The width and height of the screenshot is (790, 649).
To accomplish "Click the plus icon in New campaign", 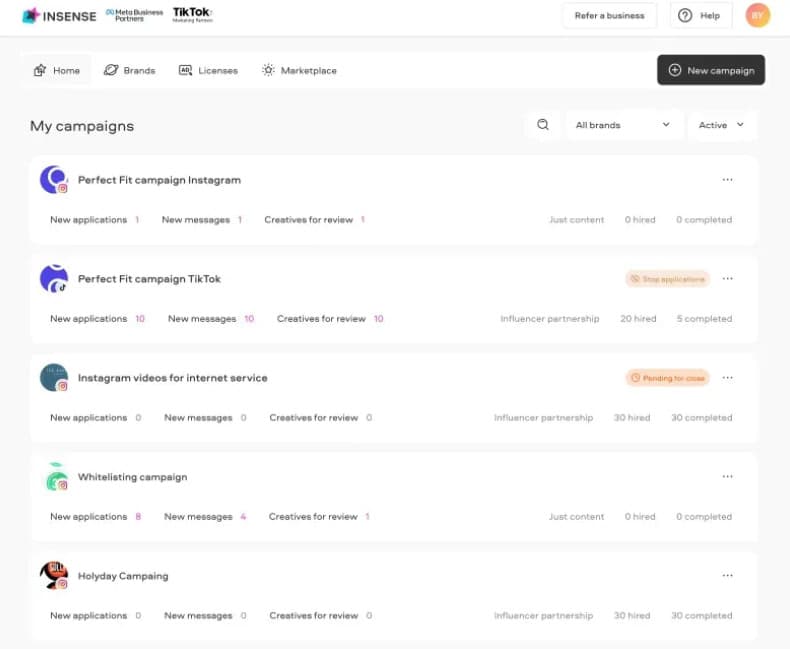I will pyautogui.click(x=675, y=70).
